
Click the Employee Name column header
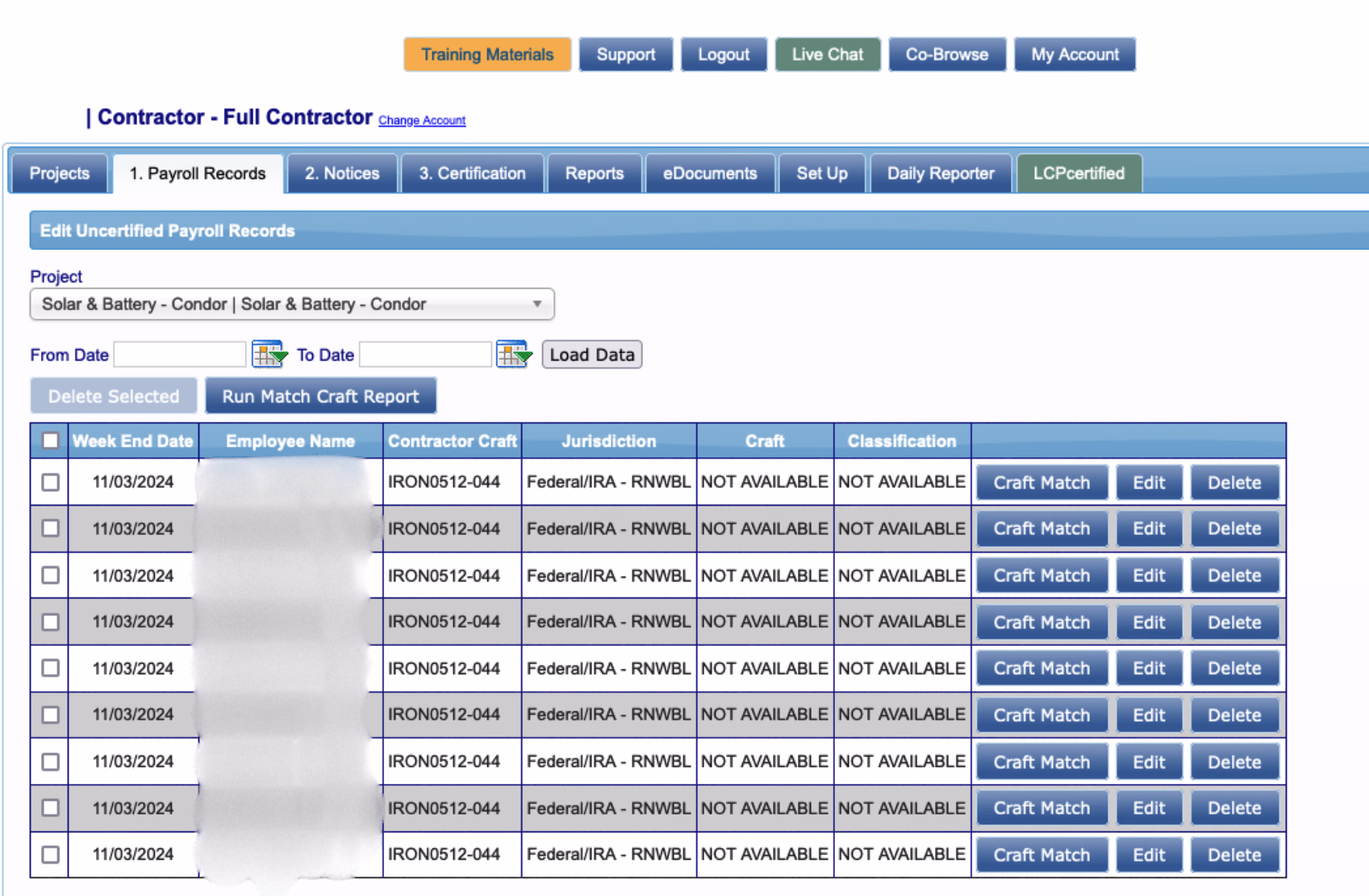point(290,441)
